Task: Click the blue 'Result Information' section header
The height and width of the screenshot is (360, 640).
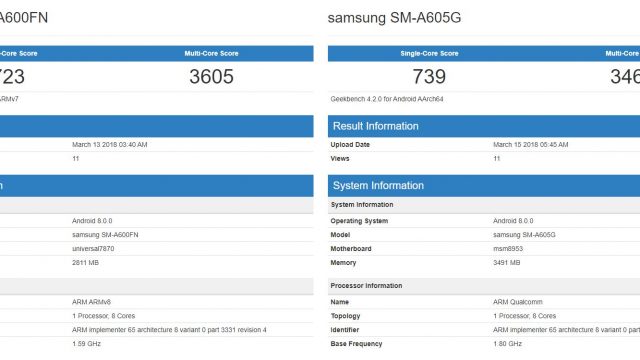Action: point(484,126)
